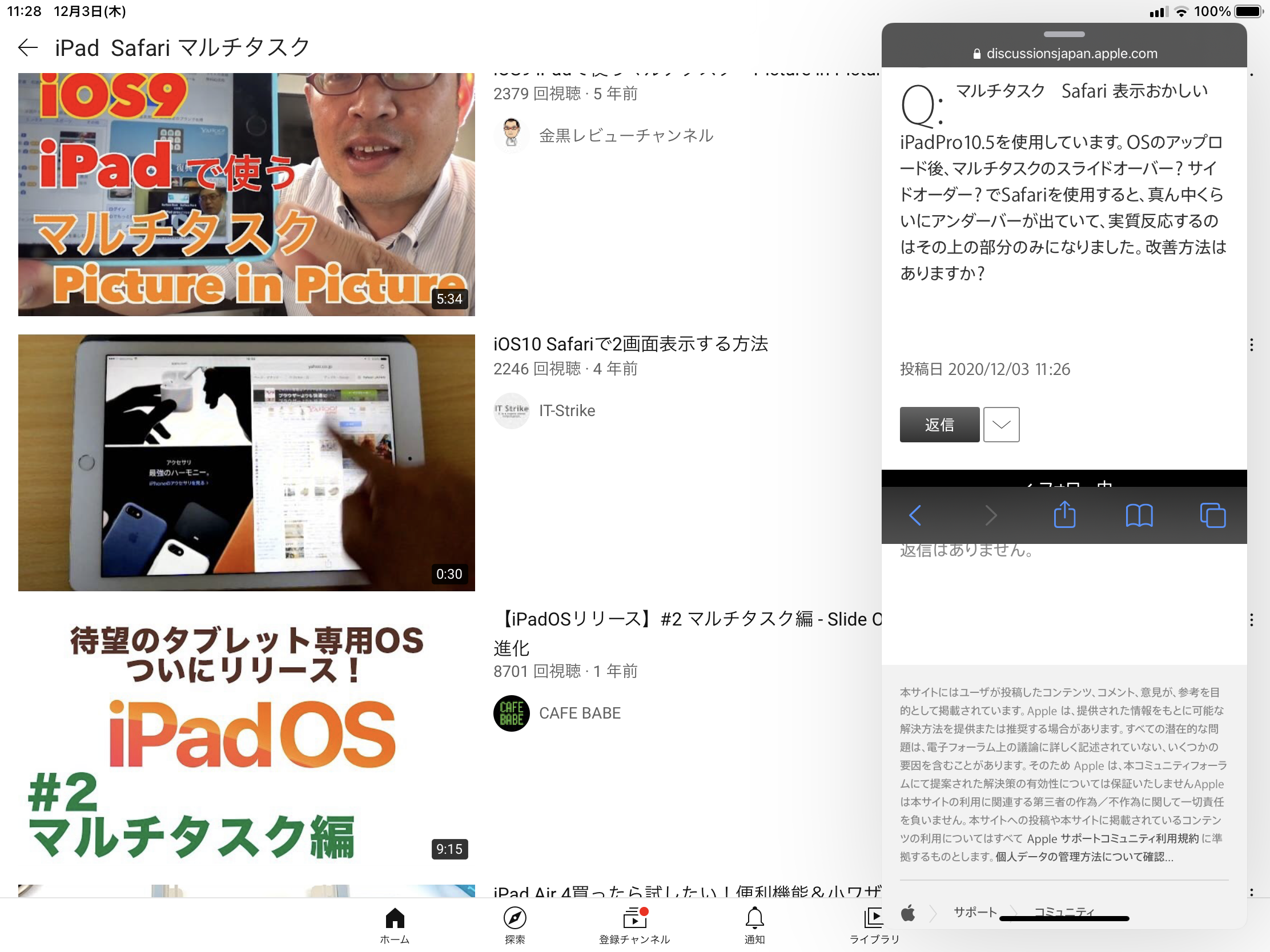Open more options for iPadOSリリース video
1270x952 pixels.
click(1252, 620)
